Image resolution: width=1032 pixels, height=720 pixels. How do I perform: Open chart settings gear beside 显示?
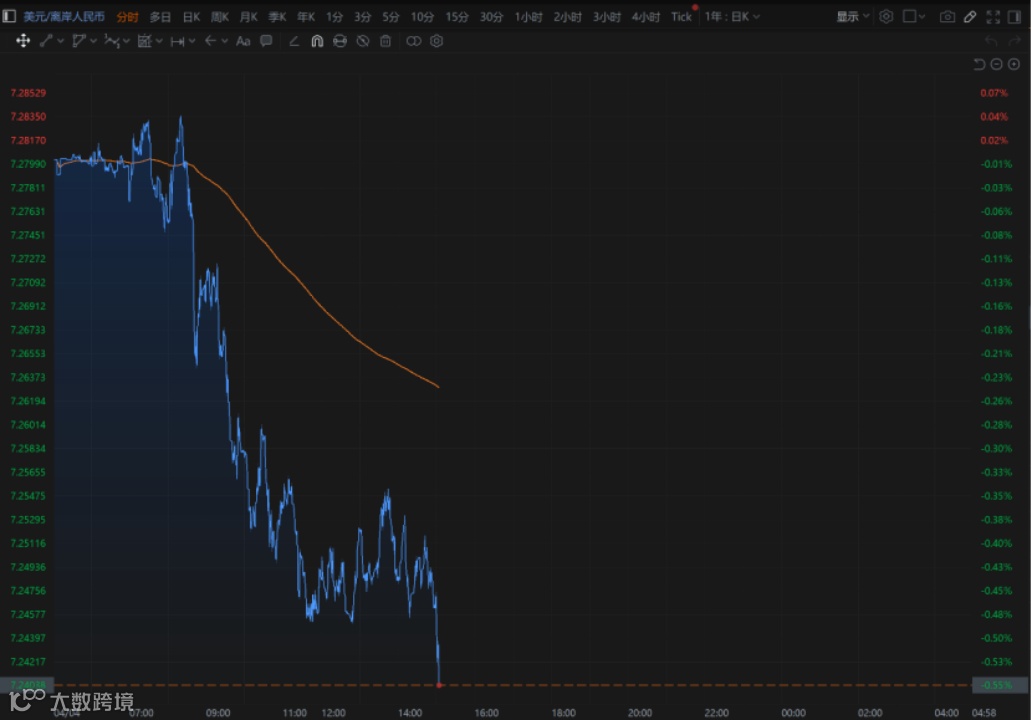[886, 16]
